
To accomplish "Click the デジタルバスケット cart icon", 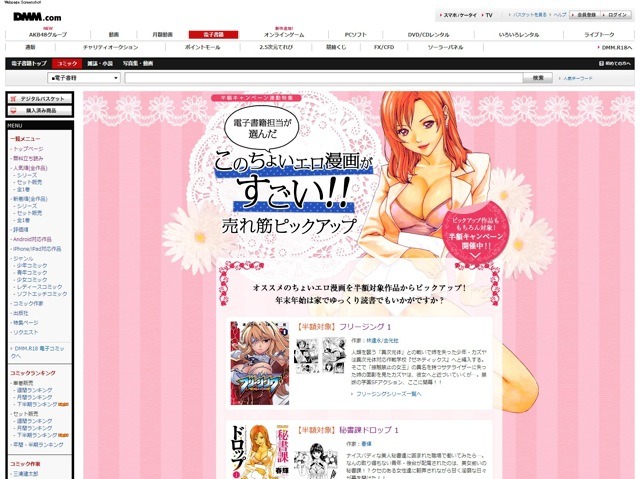I will click(x=13, y=99).
